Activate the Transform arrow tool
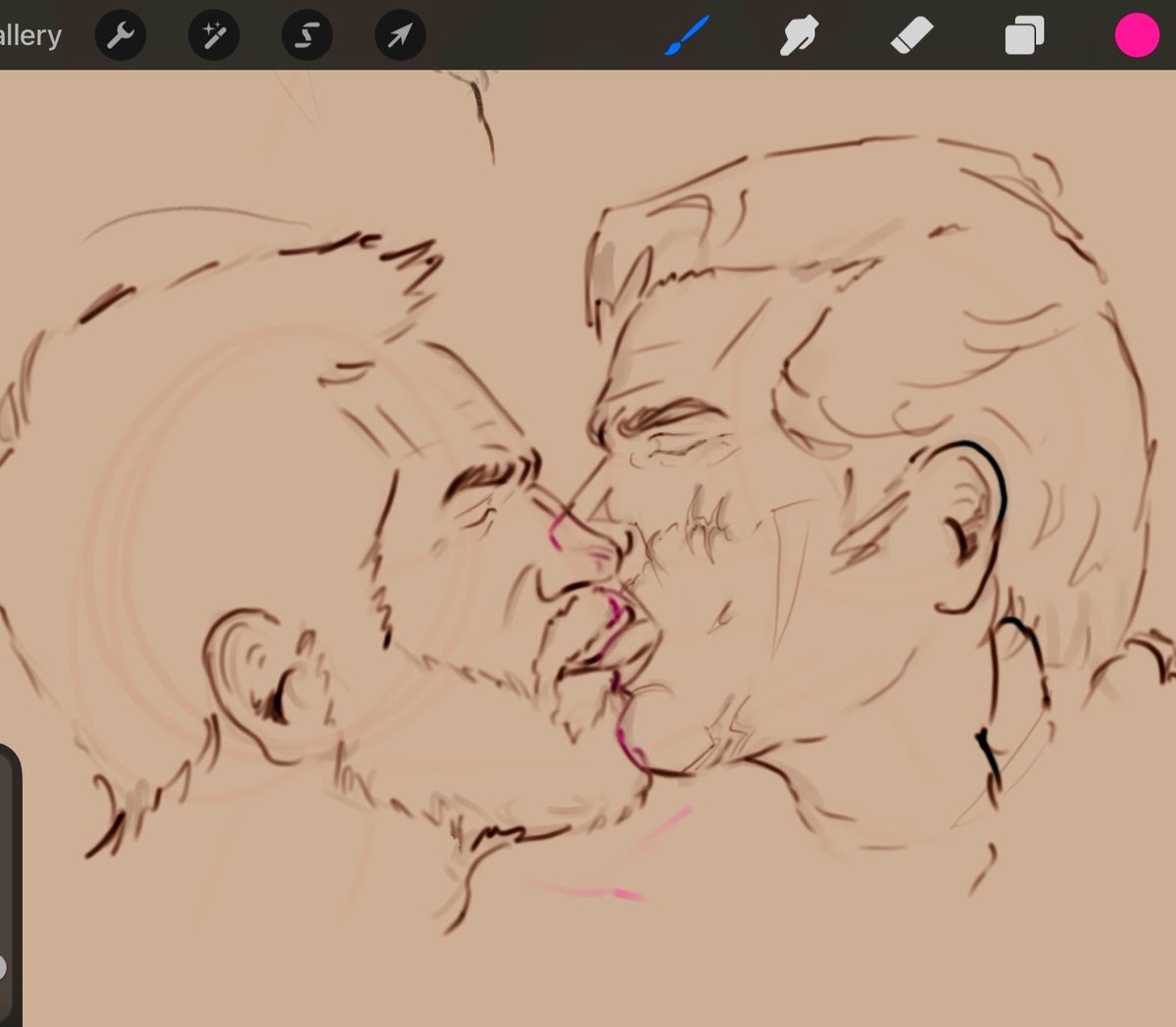Image resolution: width=1176 pixels, height=1027 pixels. [400, 36]
